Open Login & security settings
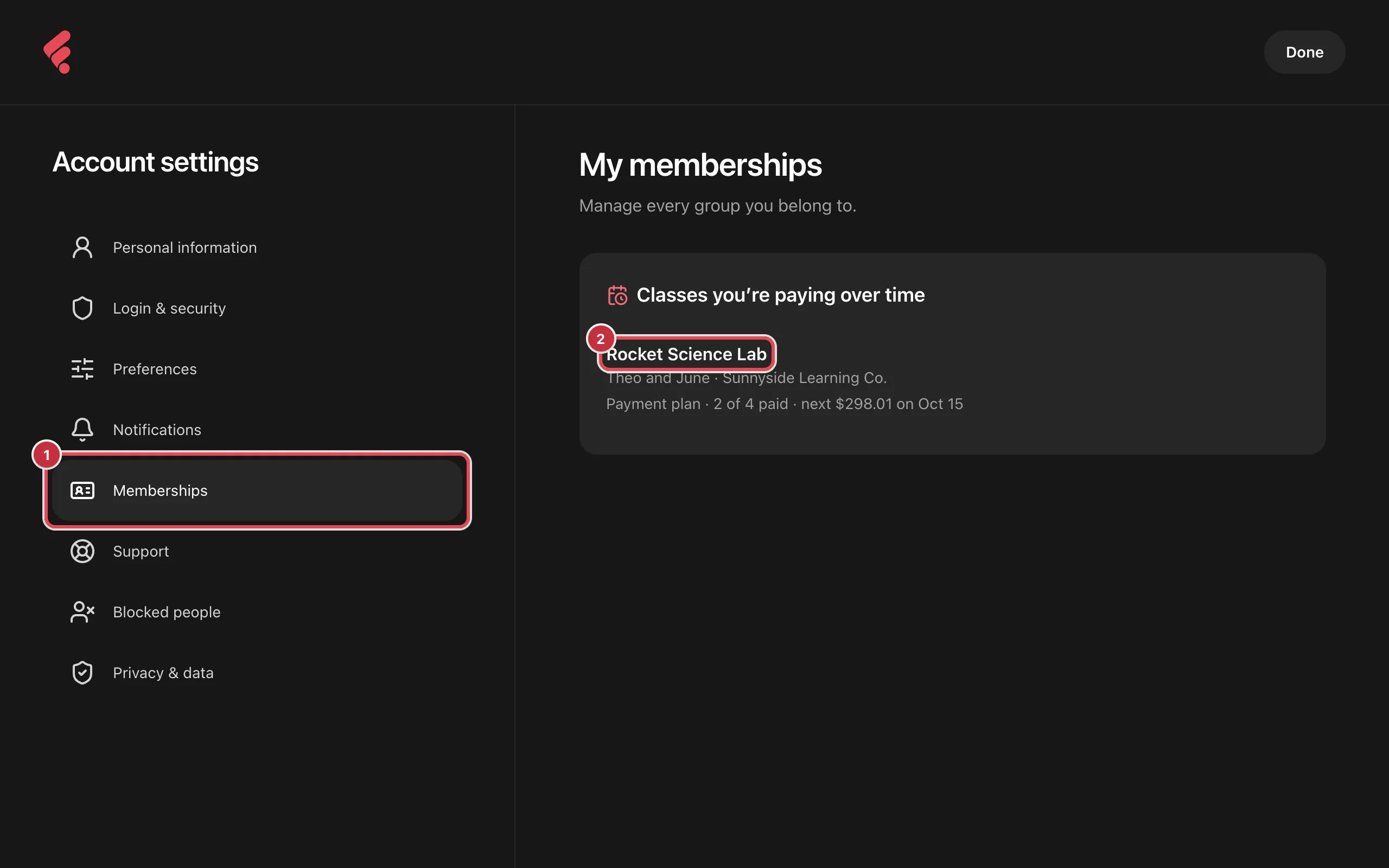This screenshot has width=1389, height=868. pyautogui.click(x=257, y=308)
